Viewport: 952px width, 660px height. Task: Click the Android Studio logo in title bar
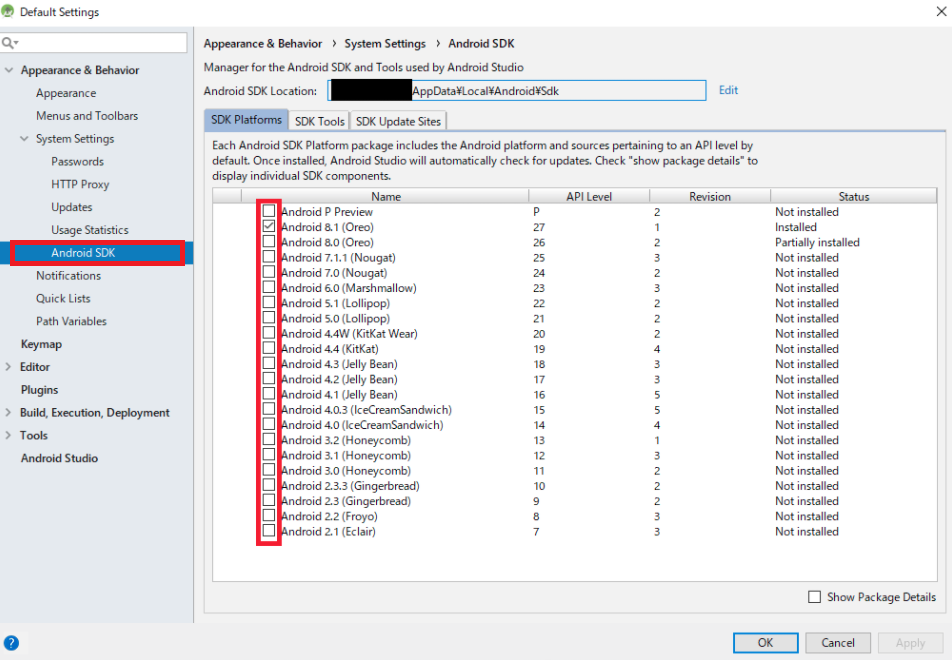click(x=7, y=11)
